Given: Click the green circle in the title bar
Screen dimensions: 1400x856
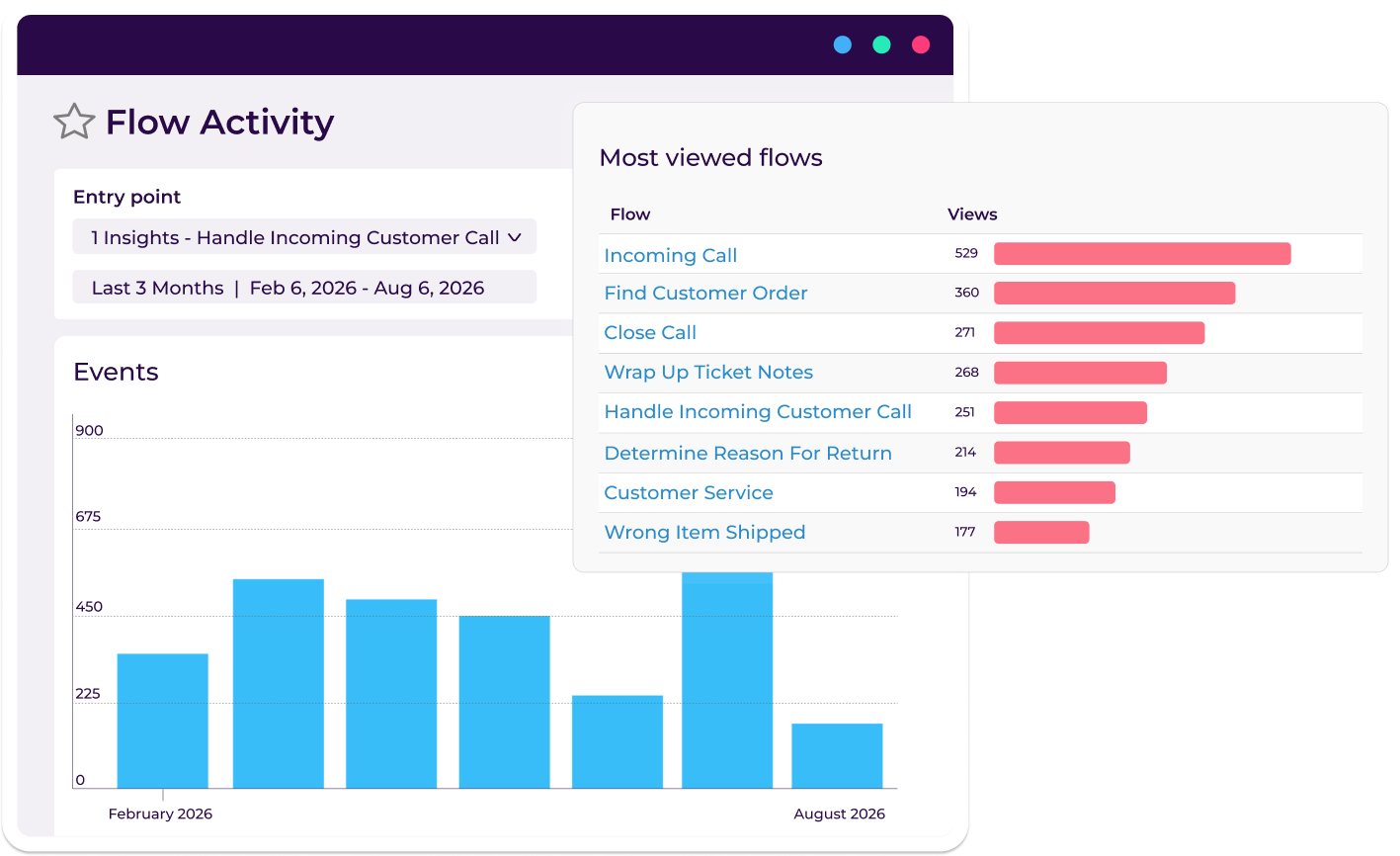Looking at the screenshot, I should click(x=881, y=43).
